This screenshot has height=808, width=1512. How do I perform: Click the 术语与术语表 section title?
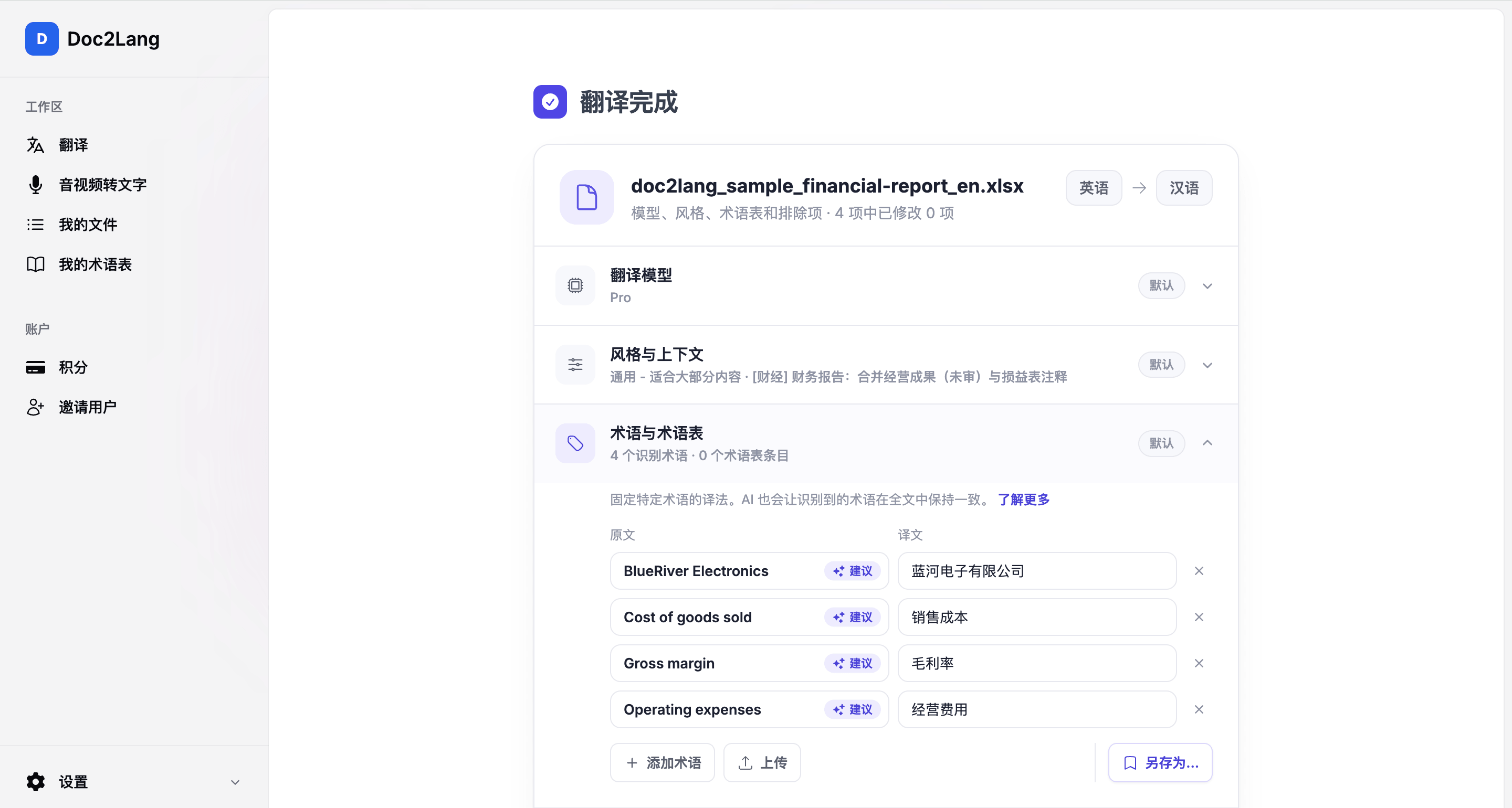click(656, 433)
